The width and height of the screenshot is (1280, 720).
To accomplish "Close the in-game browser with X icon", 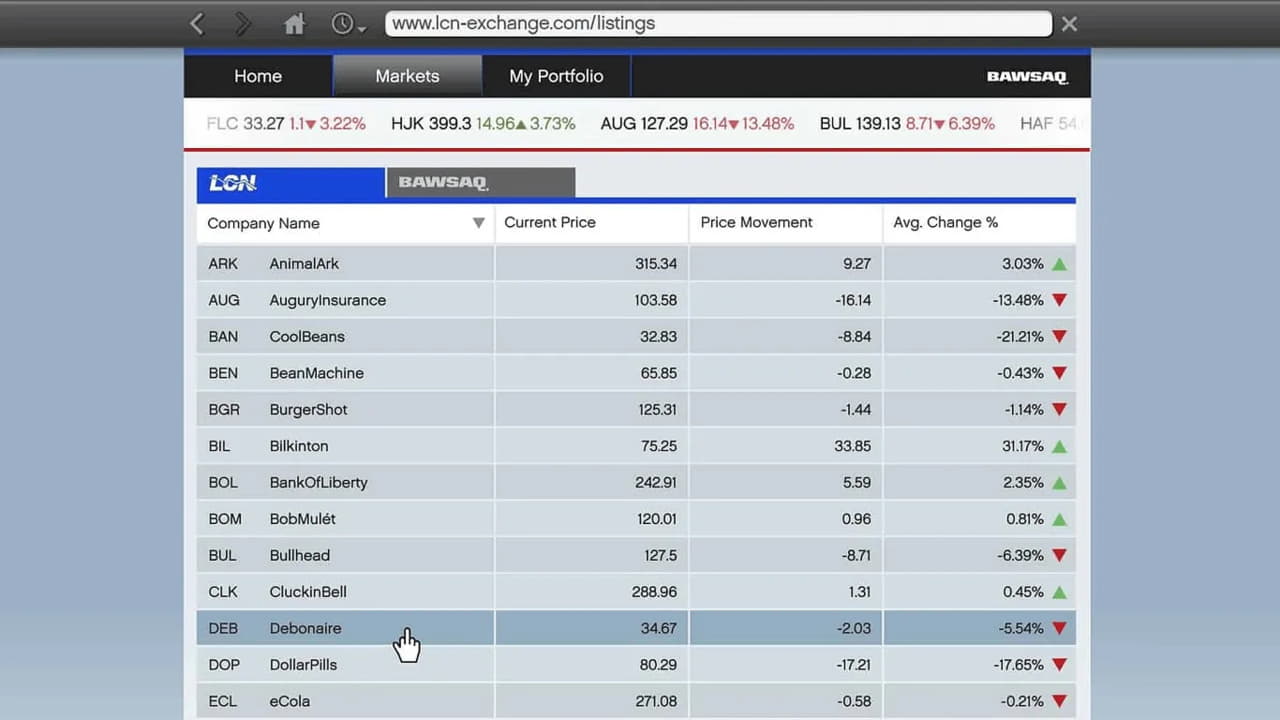I will click(x=1069, y=24).
